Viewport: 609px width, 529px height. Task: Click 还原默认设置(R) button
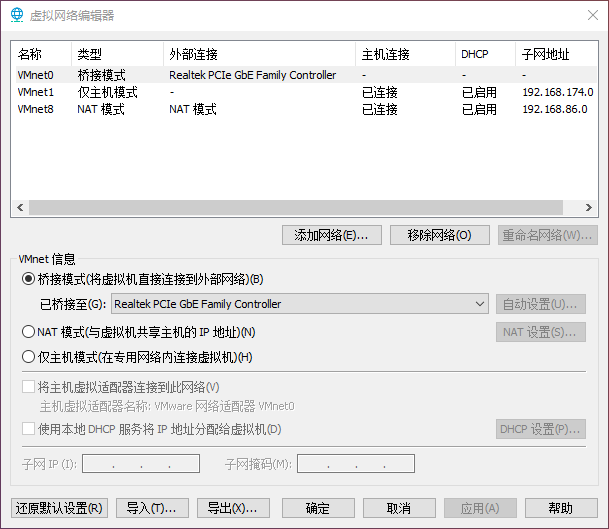pos(59,508)
